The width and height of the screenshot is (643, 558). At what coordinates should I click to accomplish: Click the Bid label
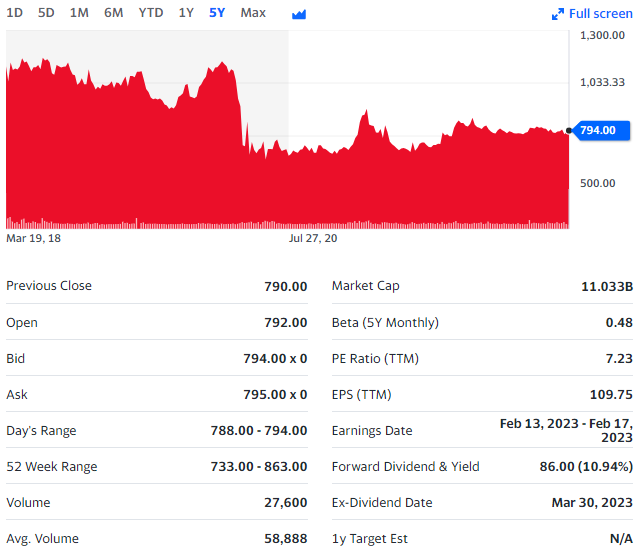click(x=16, y=358)
